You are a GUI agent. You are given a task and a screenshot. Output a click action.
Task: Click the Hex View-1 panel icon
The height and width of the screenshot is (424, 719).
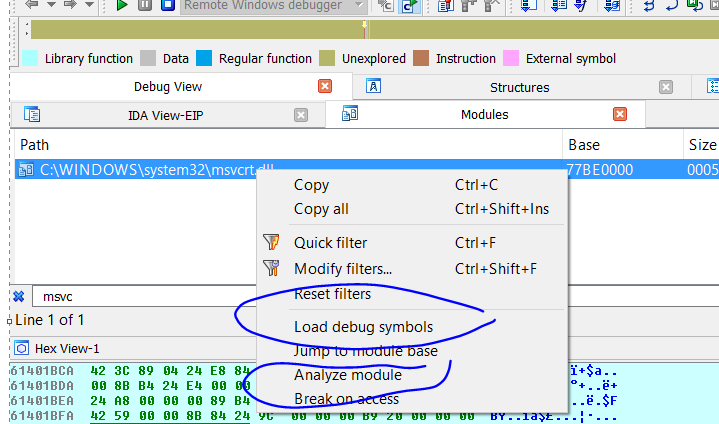22,348
